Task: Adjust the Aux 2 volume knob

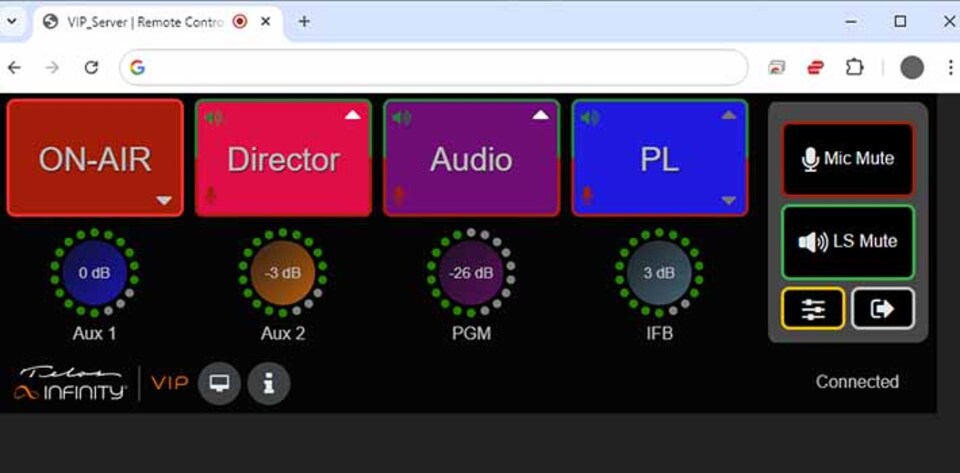Action: 283,273
